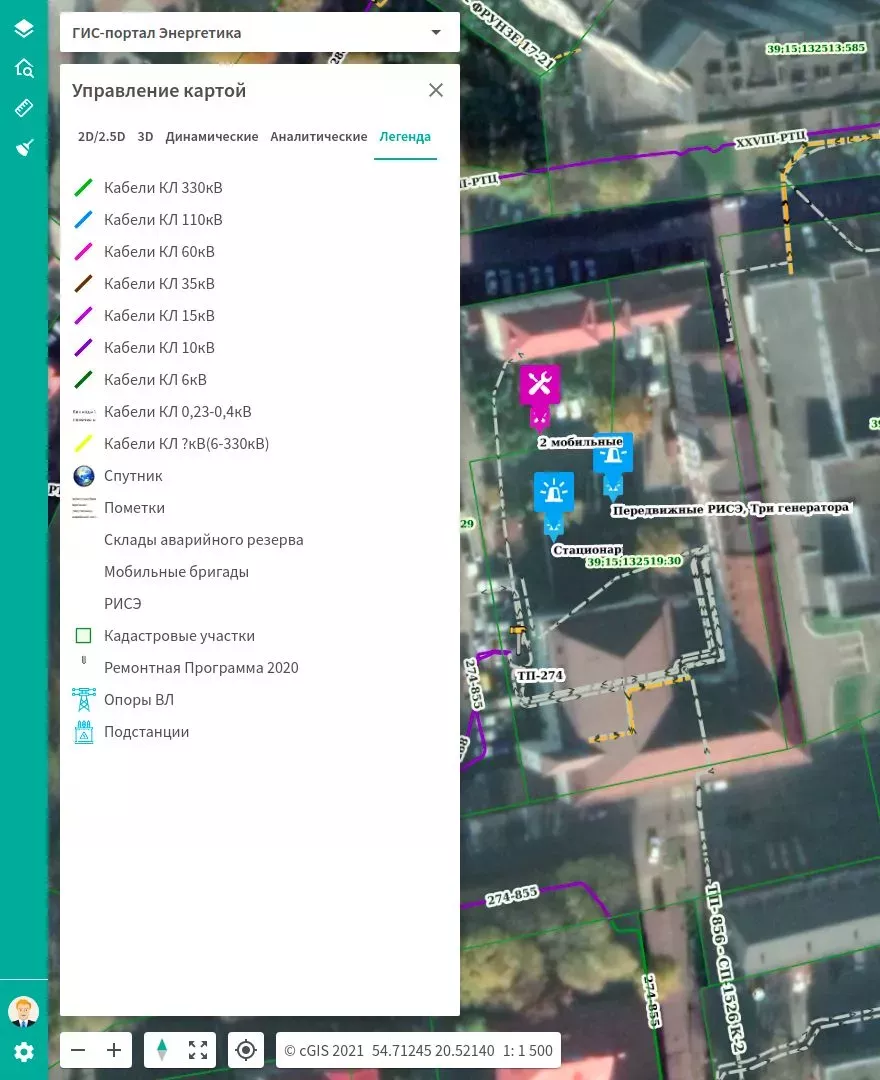
Task: Open the search tool in the left sidebar
Action: (x=23, y=68)
